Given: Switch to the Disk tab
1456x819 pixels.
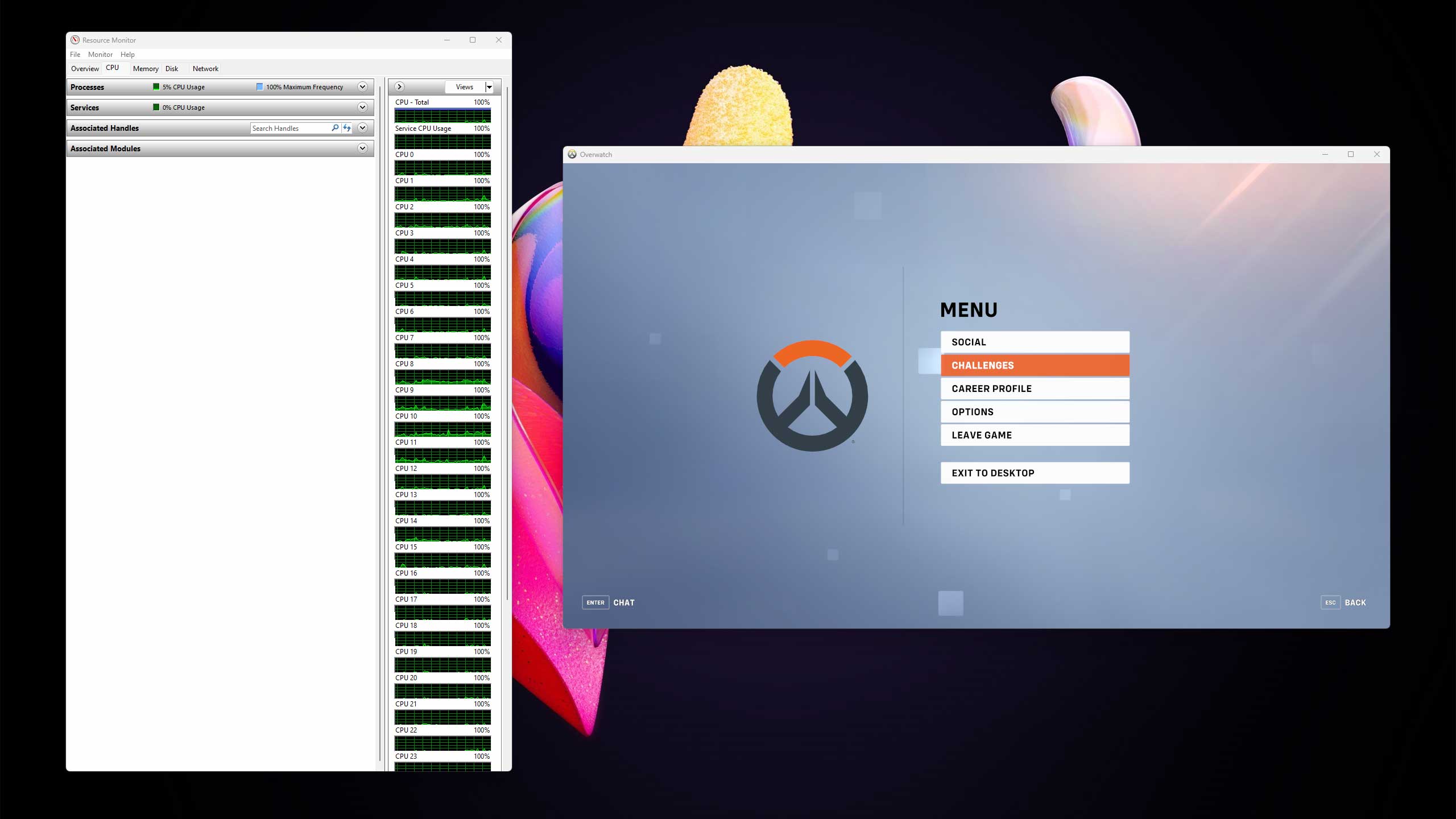Looking at the screenshot, I should (172, 69).
